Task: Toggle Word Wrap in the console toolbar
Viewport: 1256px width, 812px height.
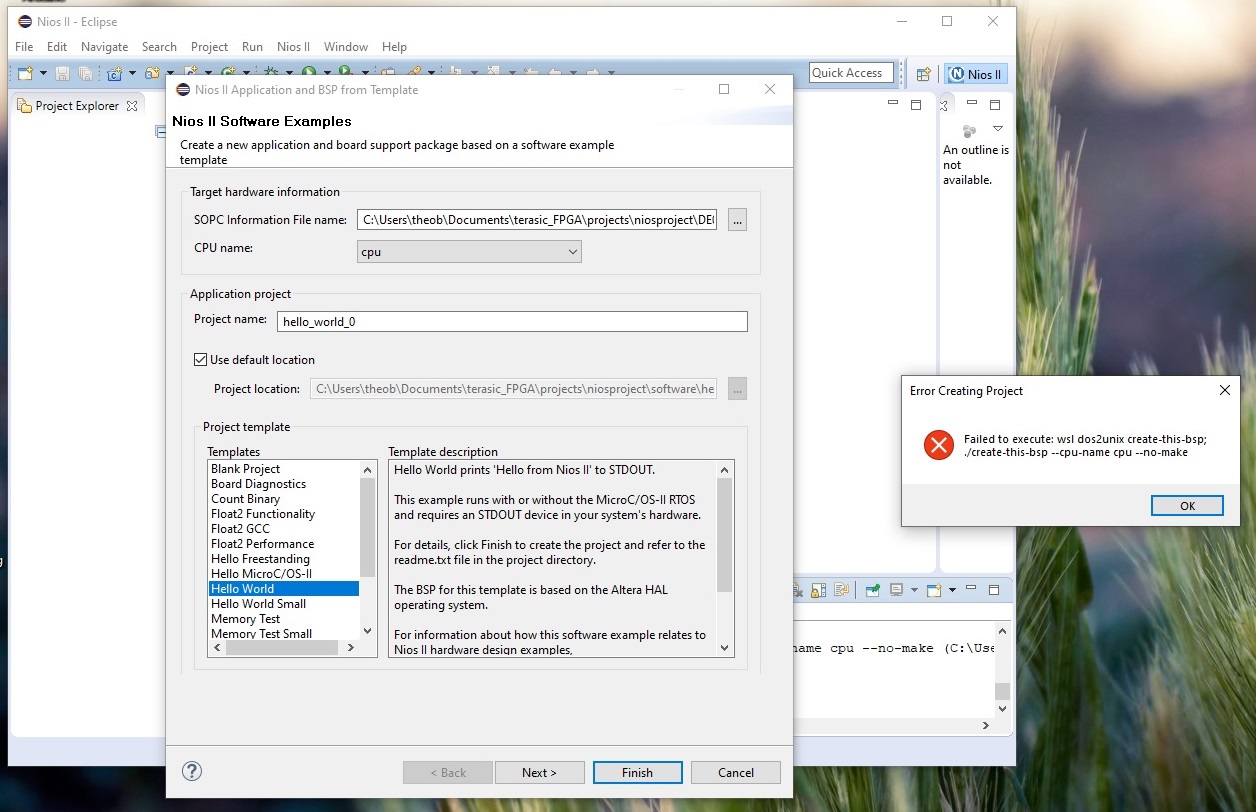Action: pos(841,590)
